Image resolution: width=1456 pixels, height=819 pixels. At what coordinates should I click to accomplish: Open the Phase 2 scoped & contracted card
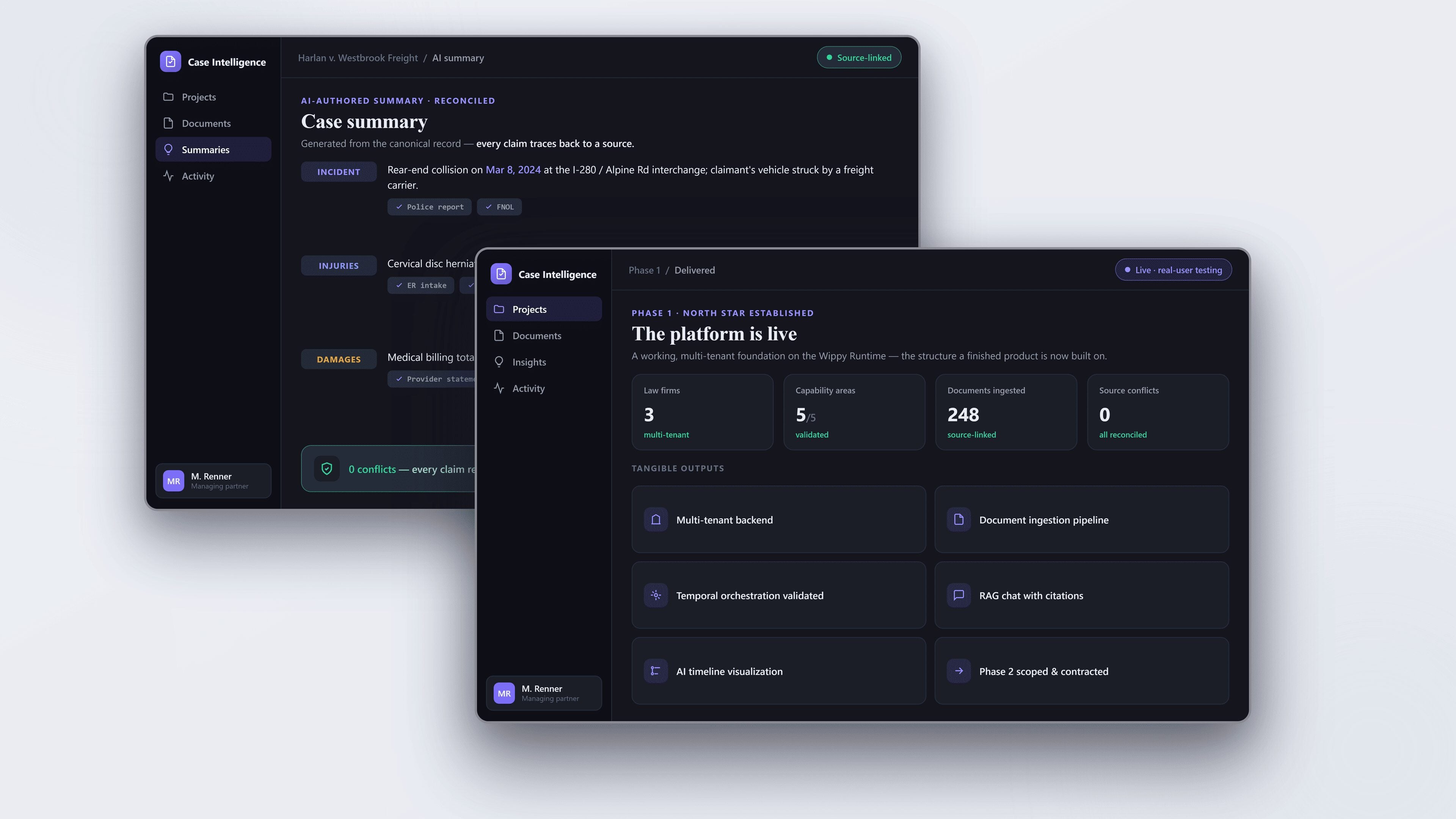1082,671
